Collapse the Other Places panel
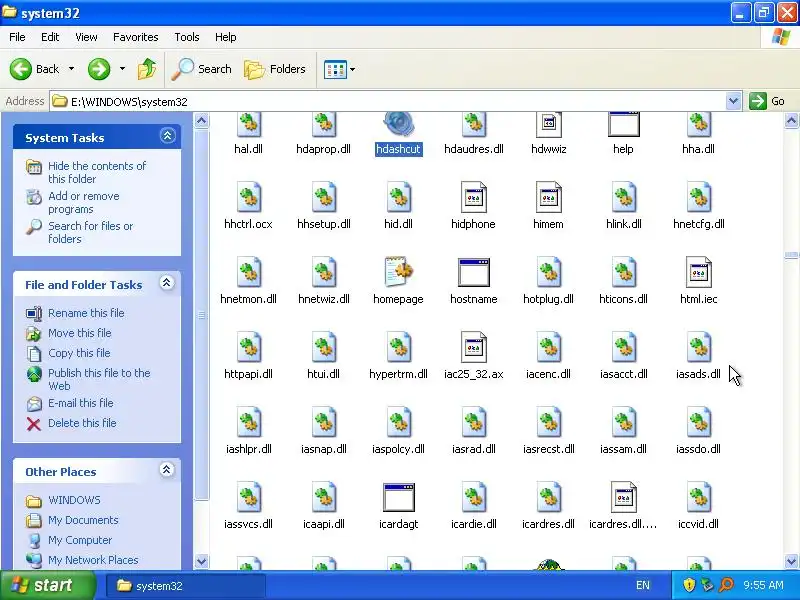Viewport: 800px width, 600px height. 167,470
